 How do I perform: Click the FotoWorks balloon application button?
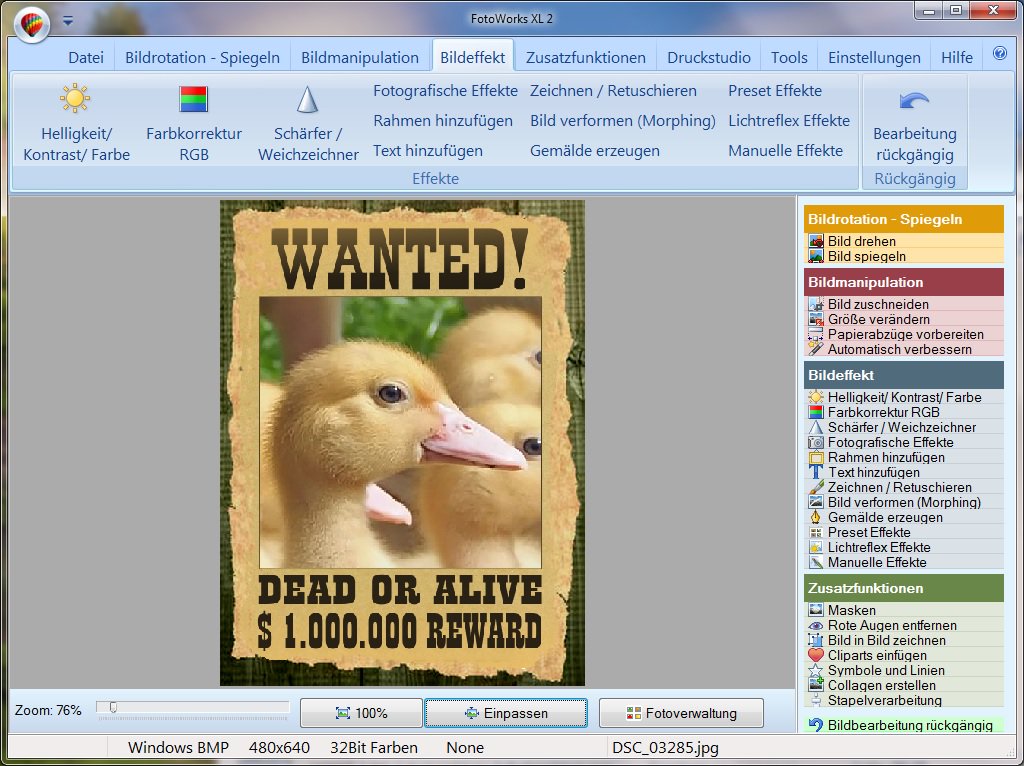tap(31, 25)
